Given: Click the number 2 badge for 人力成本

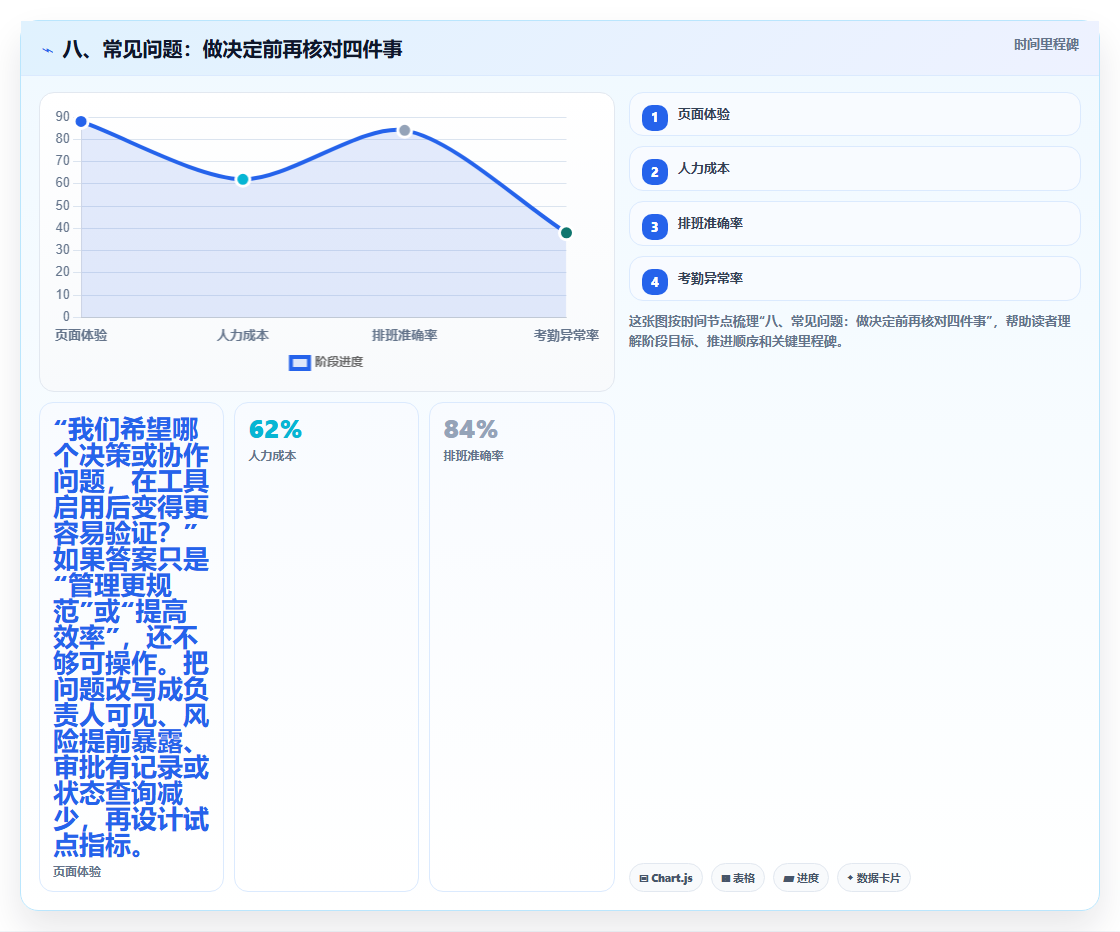Looking at the screenshot, I should 654,171.
